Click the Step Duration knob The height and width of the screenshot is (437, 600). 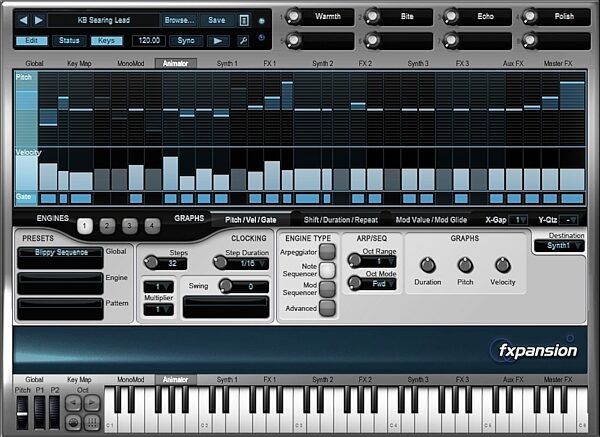coord(220,262)
